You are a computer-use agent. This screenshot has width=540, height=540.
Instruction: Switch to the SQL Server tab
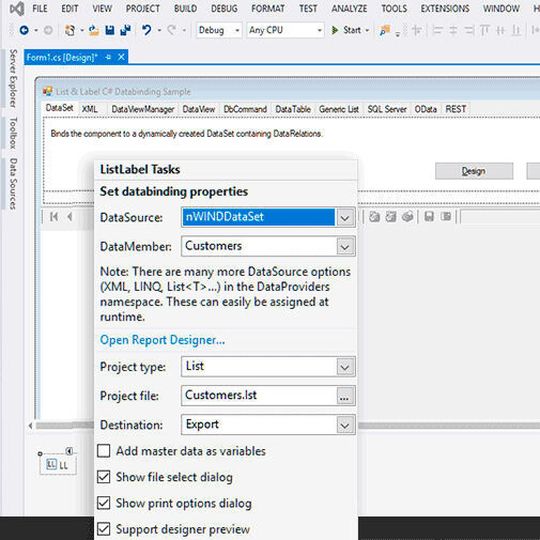(387, 109)
